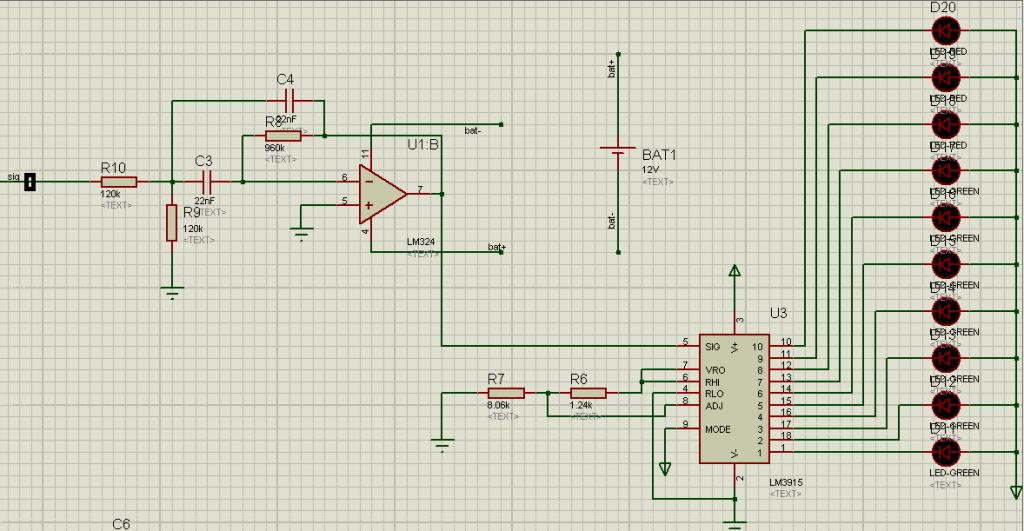The width and height of the screenshot is (1024, 531).
Task: Select the U1:B LM324 op-amp
Action: (x=383, y=193)
